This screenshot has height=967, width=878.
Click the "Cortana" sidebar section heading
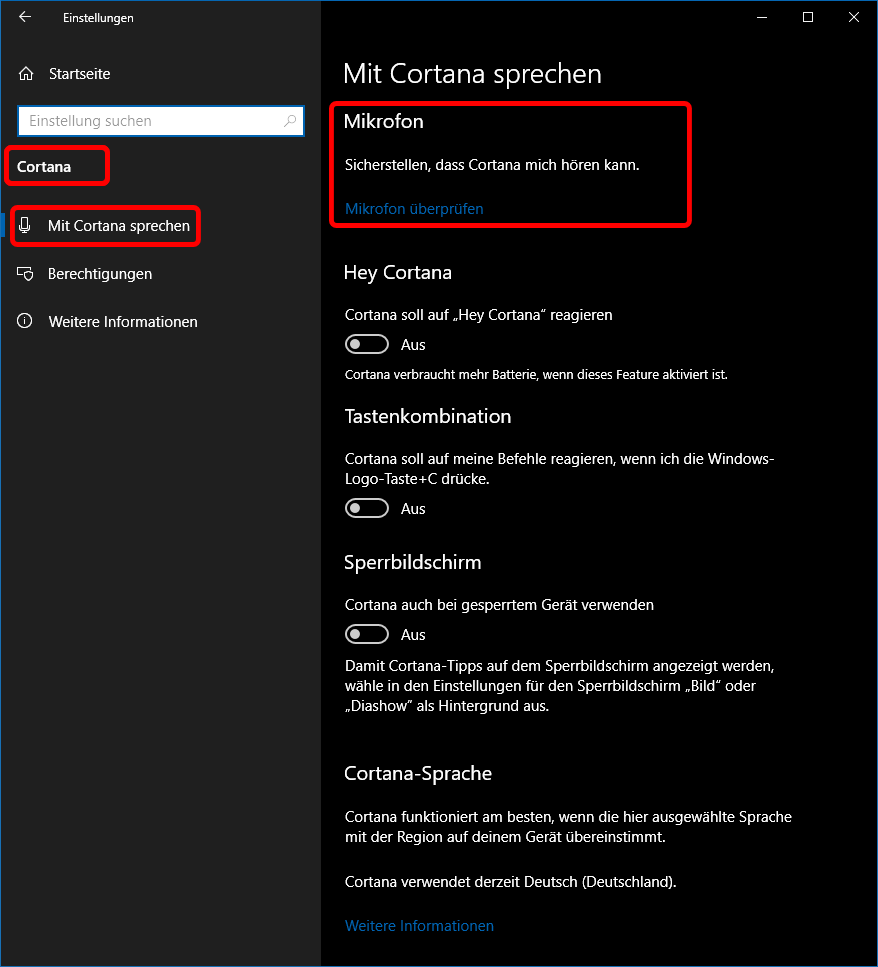(44, 167)
